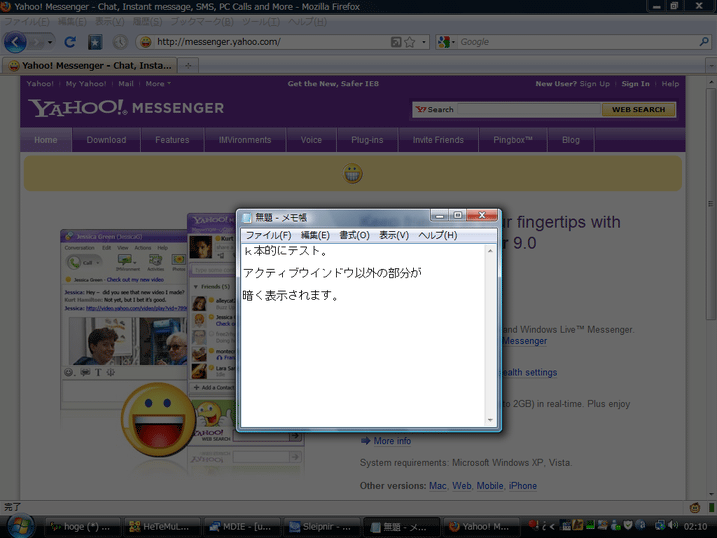Click the Sign Up link

594,84
